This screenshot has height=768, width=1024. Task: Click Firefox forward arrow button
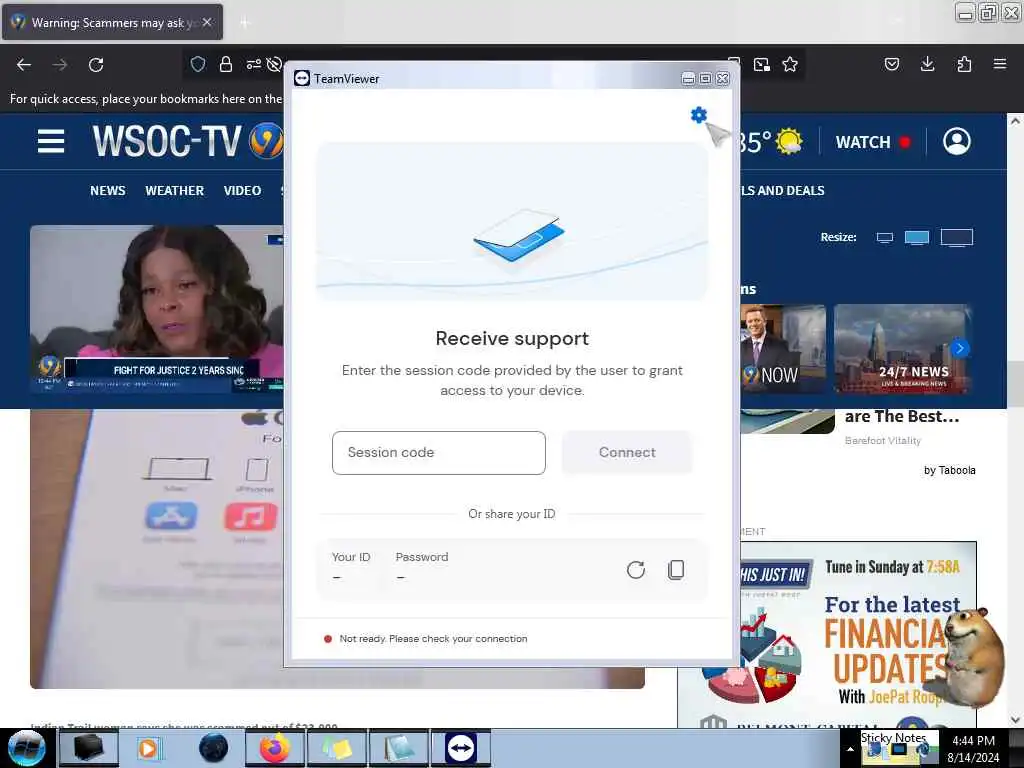pyautogui.click(x=60, y=65)
